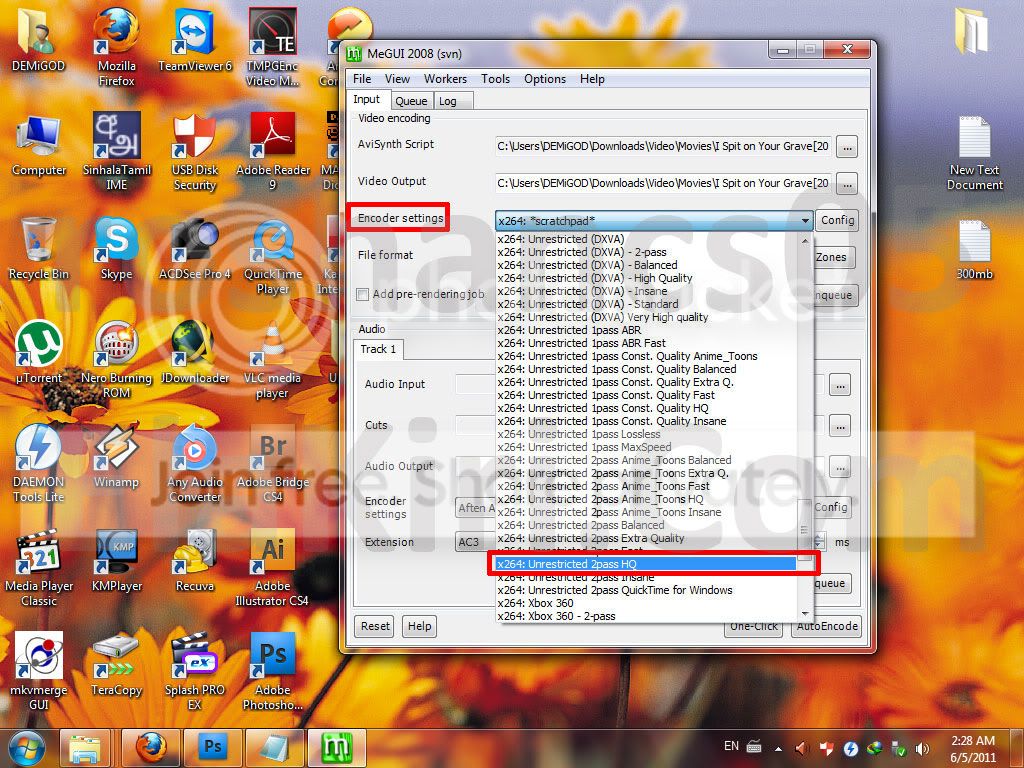The height and width of the screenshot is (768, 1024).
Task: Open the Recycle Bin
Action: point(38,248)
